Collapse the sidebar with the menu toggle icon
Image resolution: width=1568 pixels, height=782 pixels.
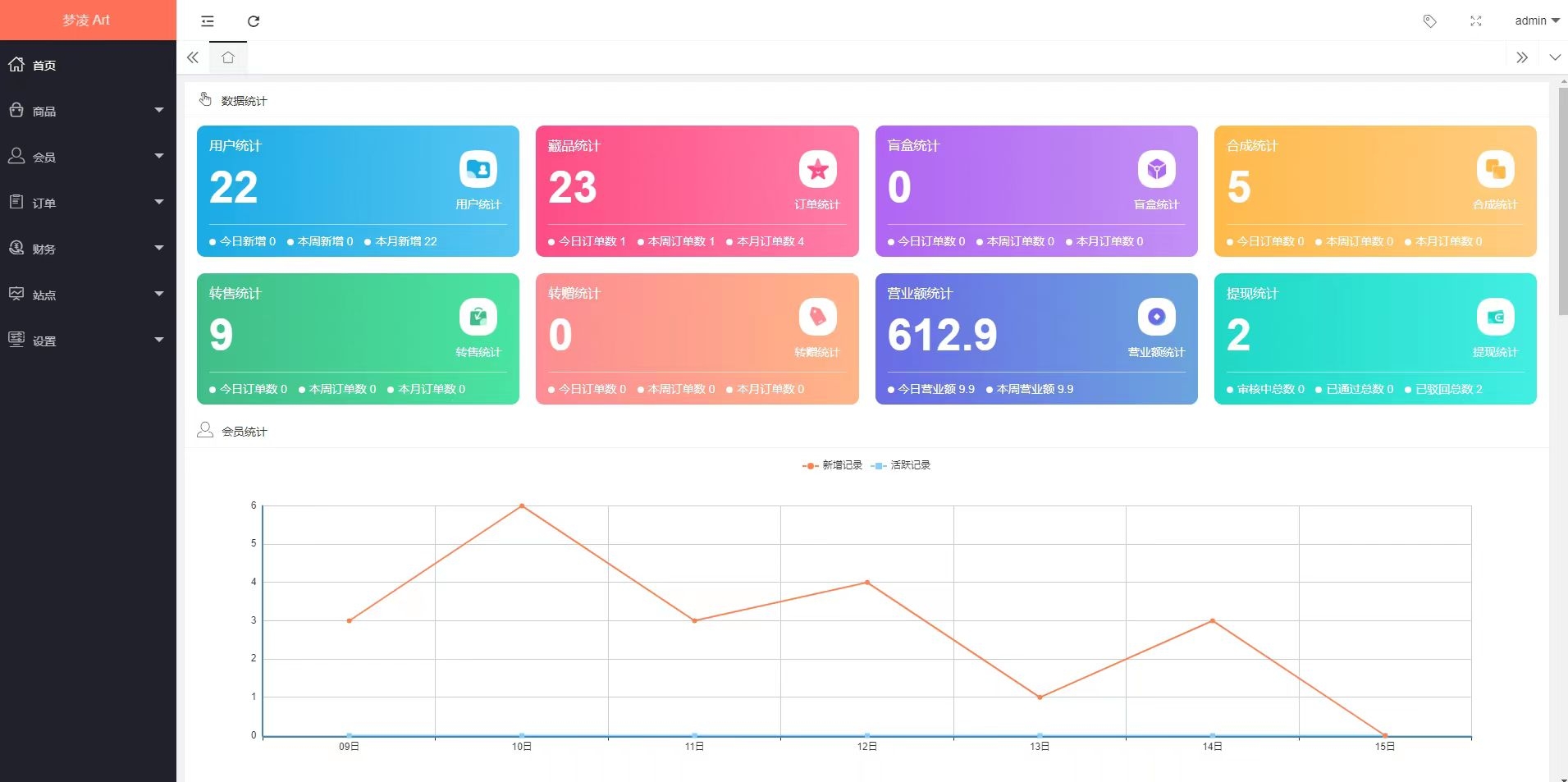(208, 21)
